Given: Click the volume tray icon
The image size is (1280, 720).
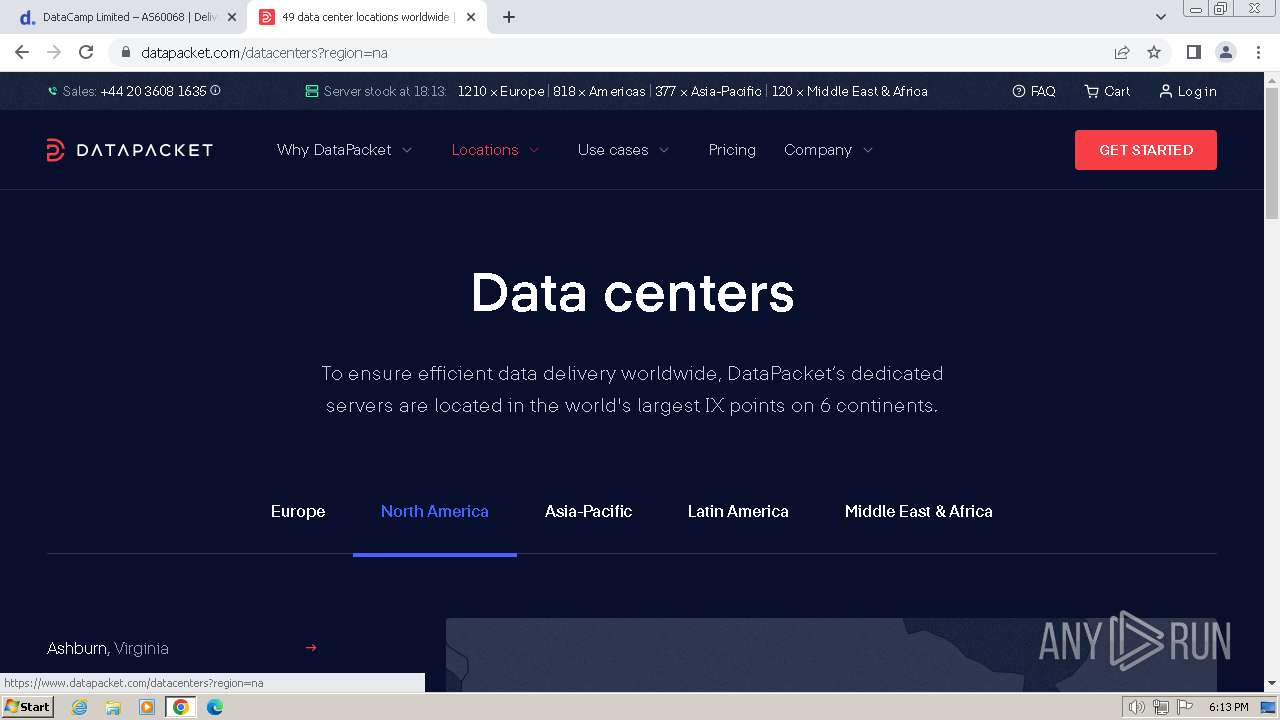Looking at the screenshot, I should pos(1137,707).
